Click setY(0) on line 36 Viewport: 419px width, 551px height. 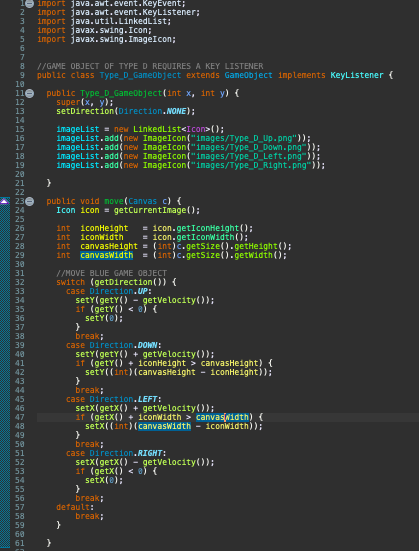(x=104, y=318)
